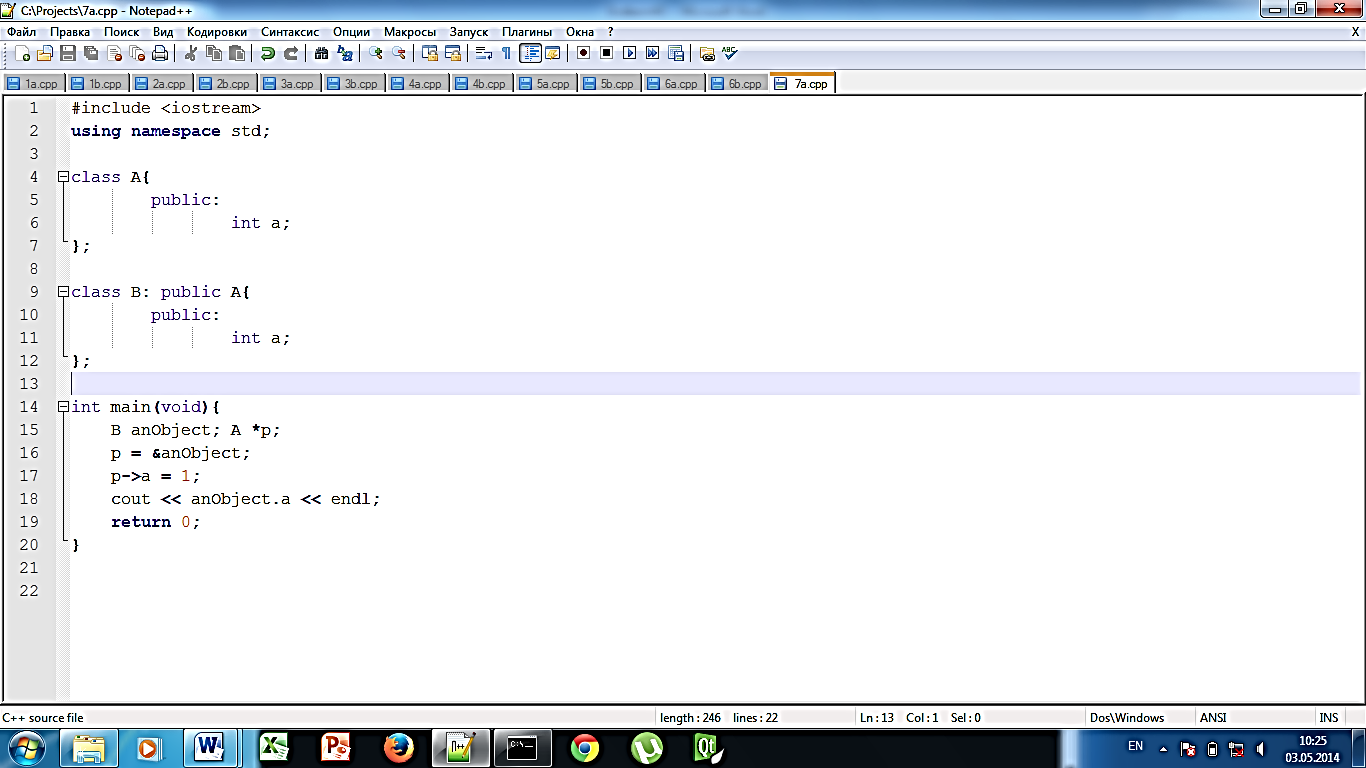This screenshot has height=768, width=1366.
Task: Open the Плагины menu
Action: tap(527, 32)
